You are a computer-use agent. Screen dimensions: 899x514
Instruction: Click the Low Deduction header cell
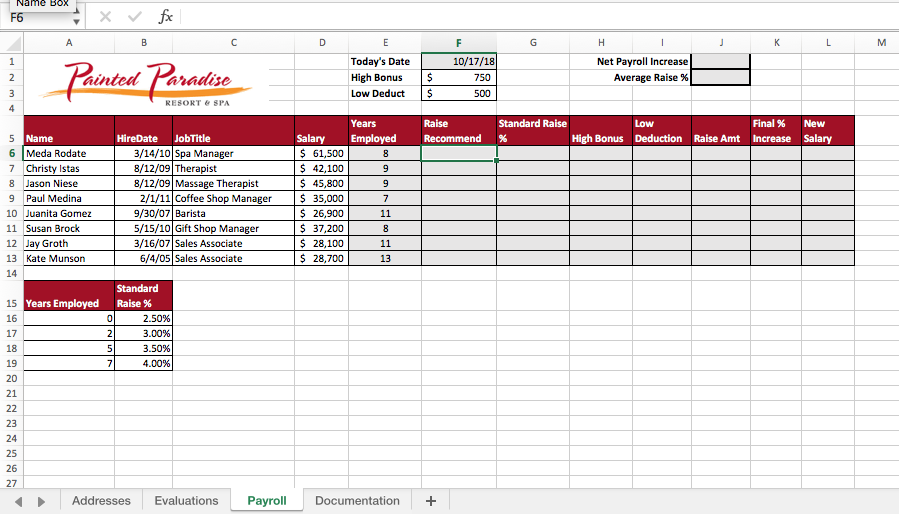point(662,130)
